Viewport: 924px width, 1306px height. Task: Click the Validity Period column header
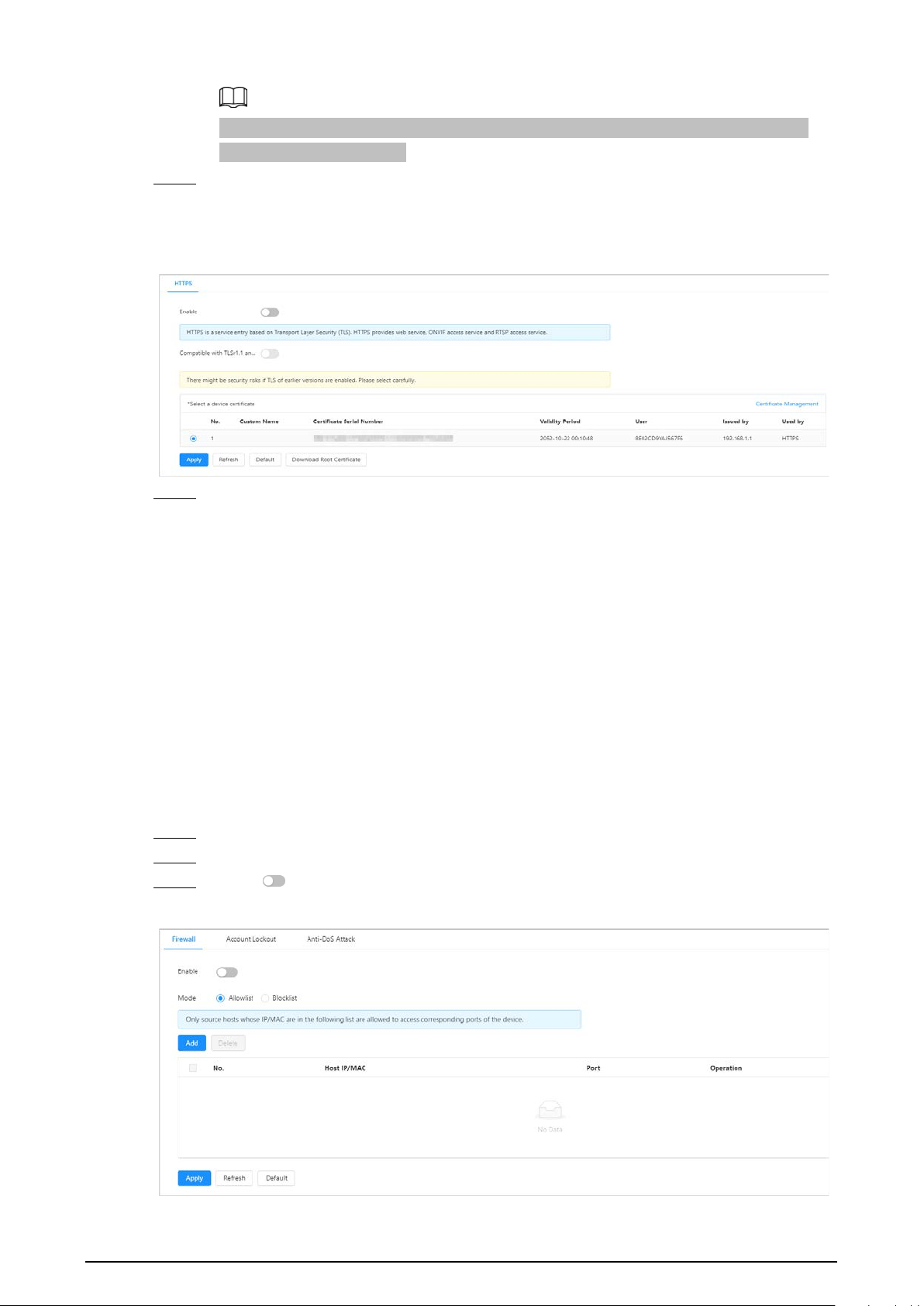tap(560, 422)
